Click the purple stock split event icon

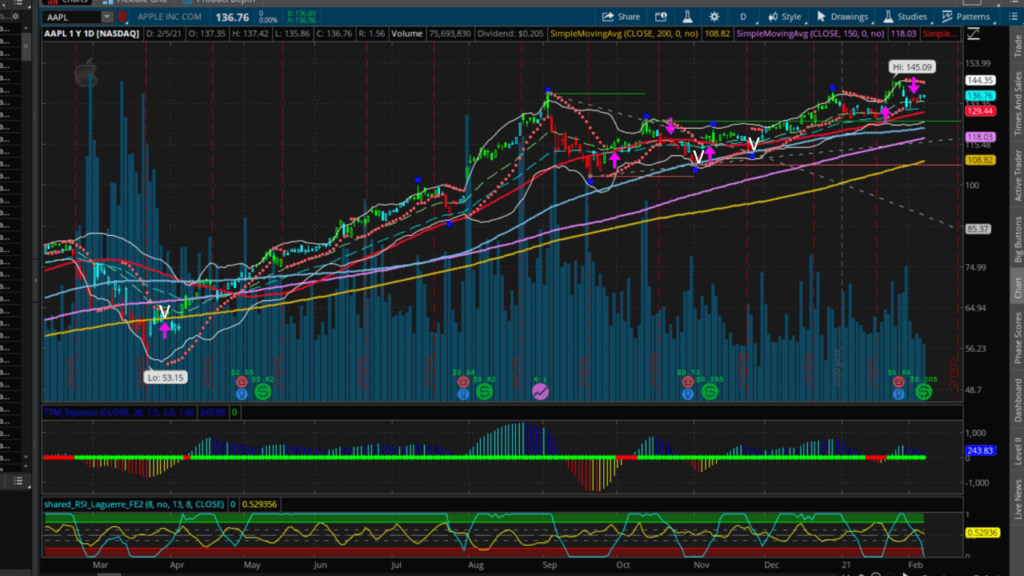coord(540,392)
